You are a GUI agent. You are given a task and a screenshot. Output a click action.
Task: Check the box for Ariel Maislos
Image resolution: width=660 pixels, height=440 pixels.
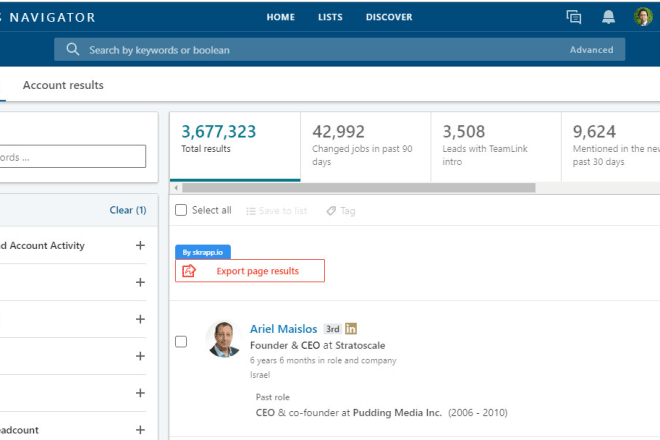(181, 341)
